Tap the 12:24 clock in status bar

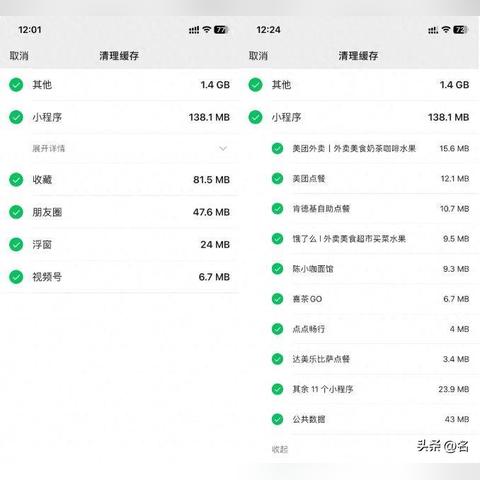(x=268, y=30)
